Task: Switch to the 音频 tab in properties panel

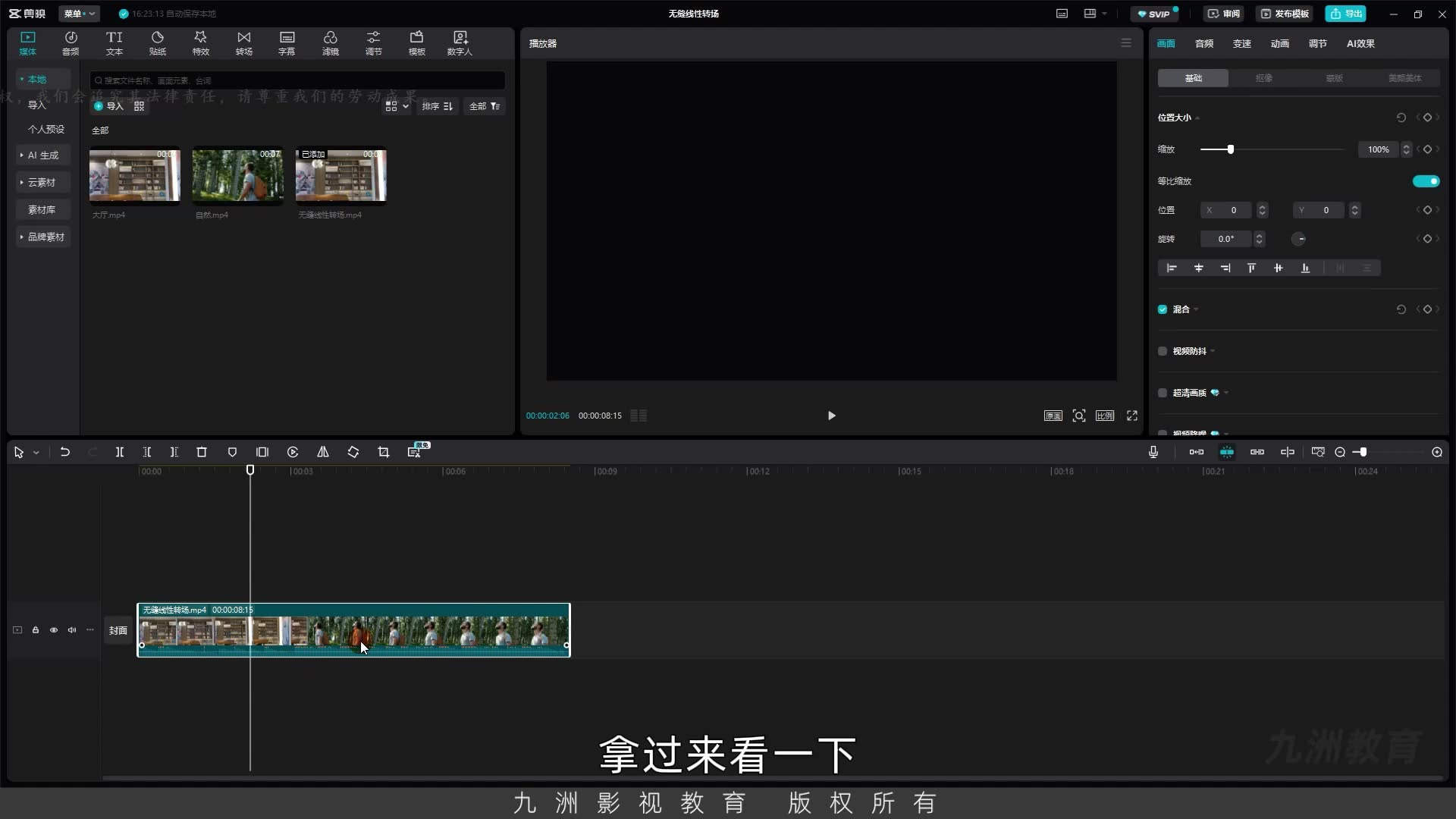Action: coord(1204,43)
